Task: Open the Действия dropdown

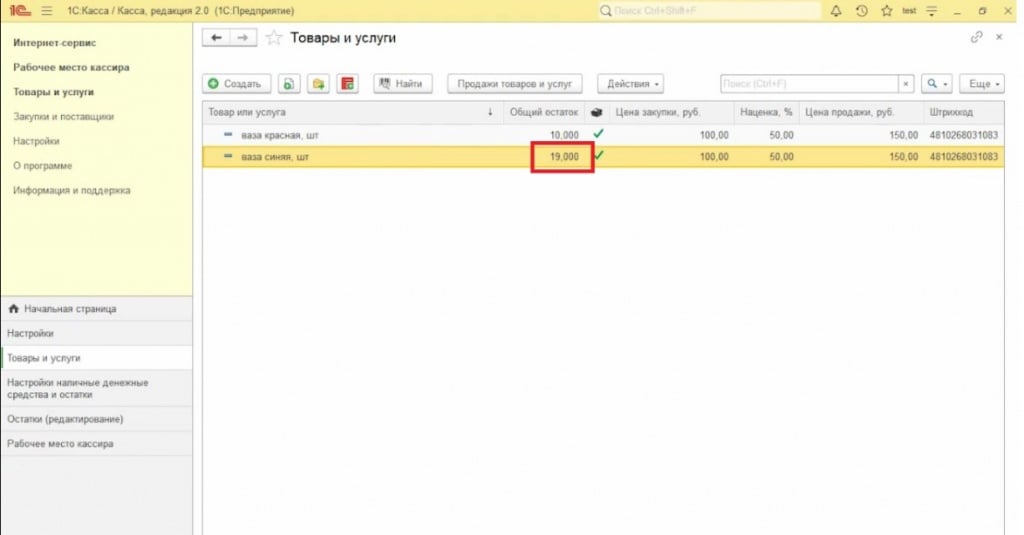Action: coord(630,84)
